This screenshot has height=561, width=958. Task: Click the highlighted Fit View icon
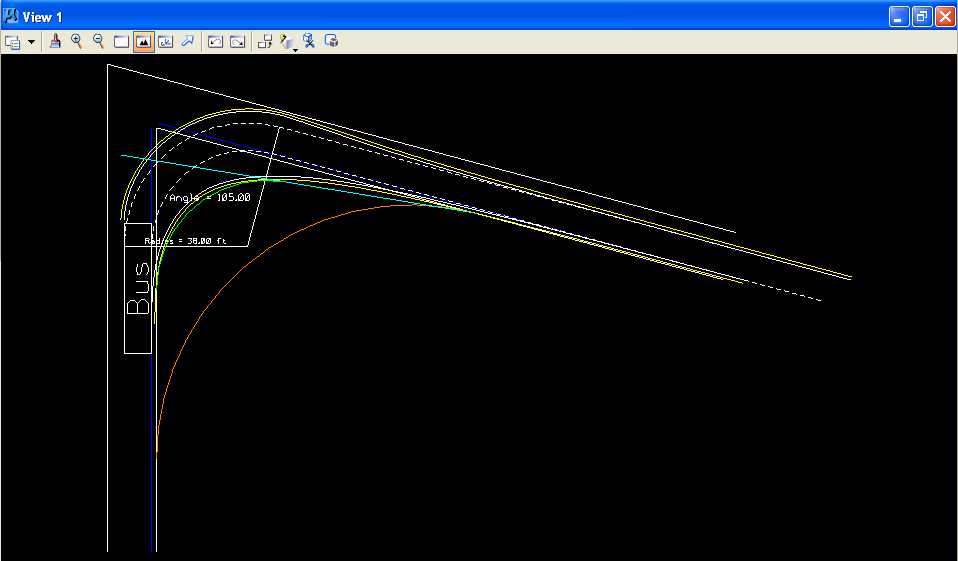point(143,42)
